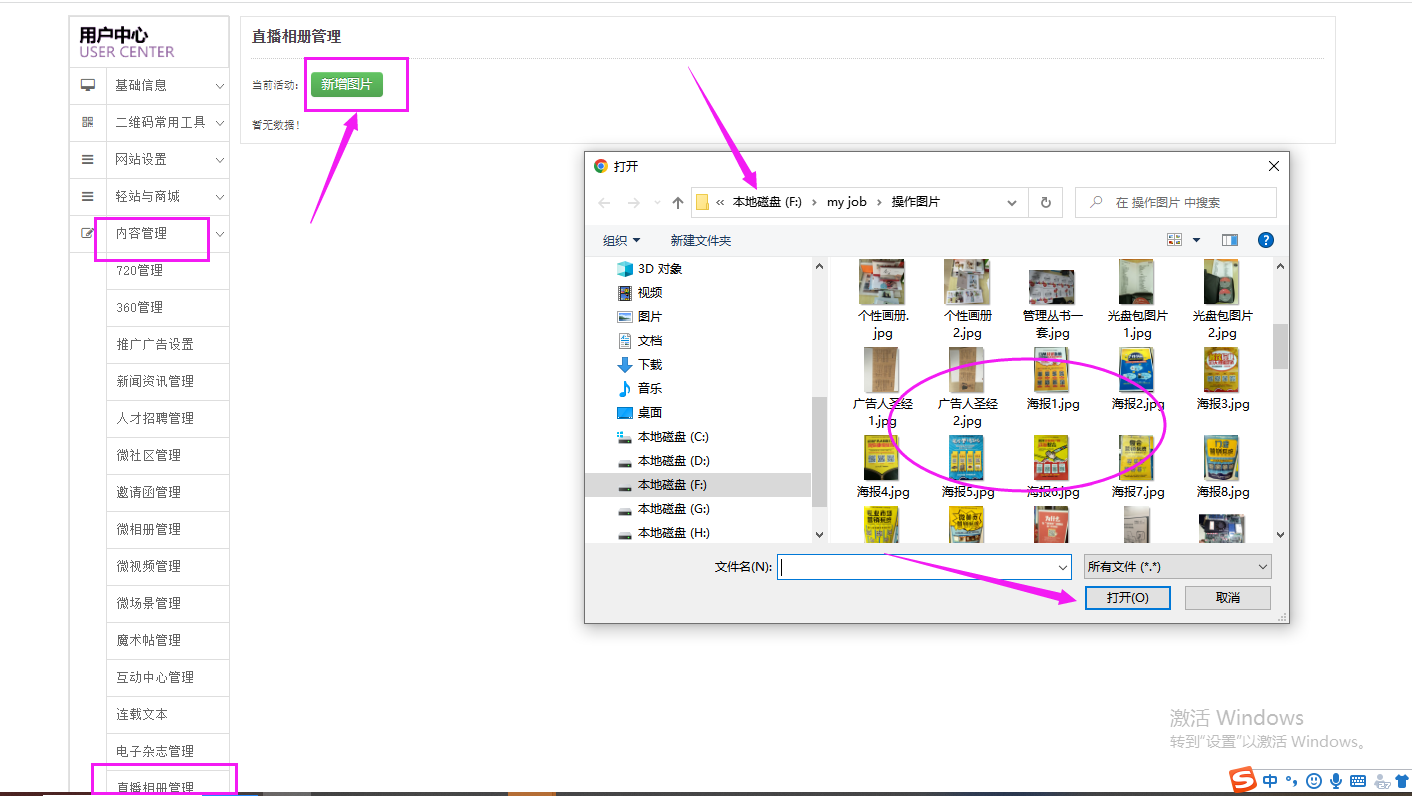The image size is (1412, 796).
Task: Click the microphone icon in IME toolbar
Action: tap(1335, 780)
